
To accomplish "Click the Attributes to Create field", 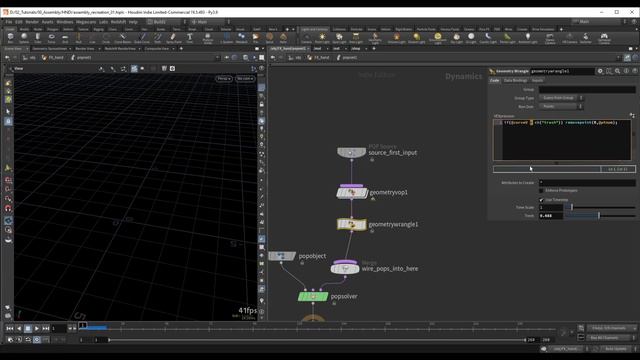I will 587,182.
